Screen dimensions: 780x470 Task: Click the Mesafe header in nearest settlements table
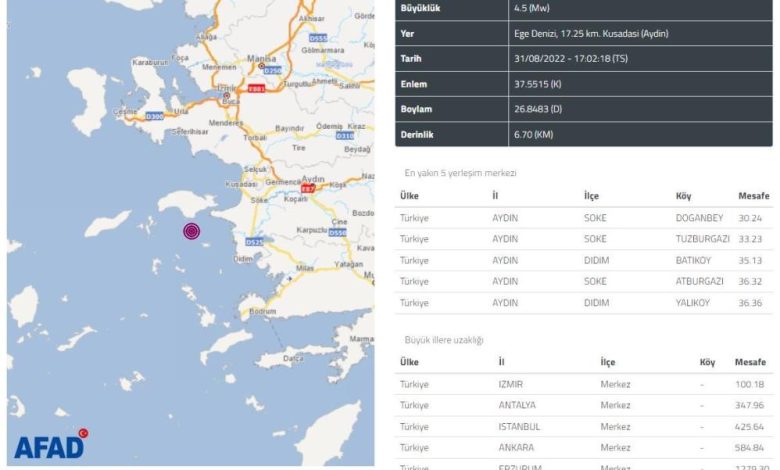tap(753, 196)
